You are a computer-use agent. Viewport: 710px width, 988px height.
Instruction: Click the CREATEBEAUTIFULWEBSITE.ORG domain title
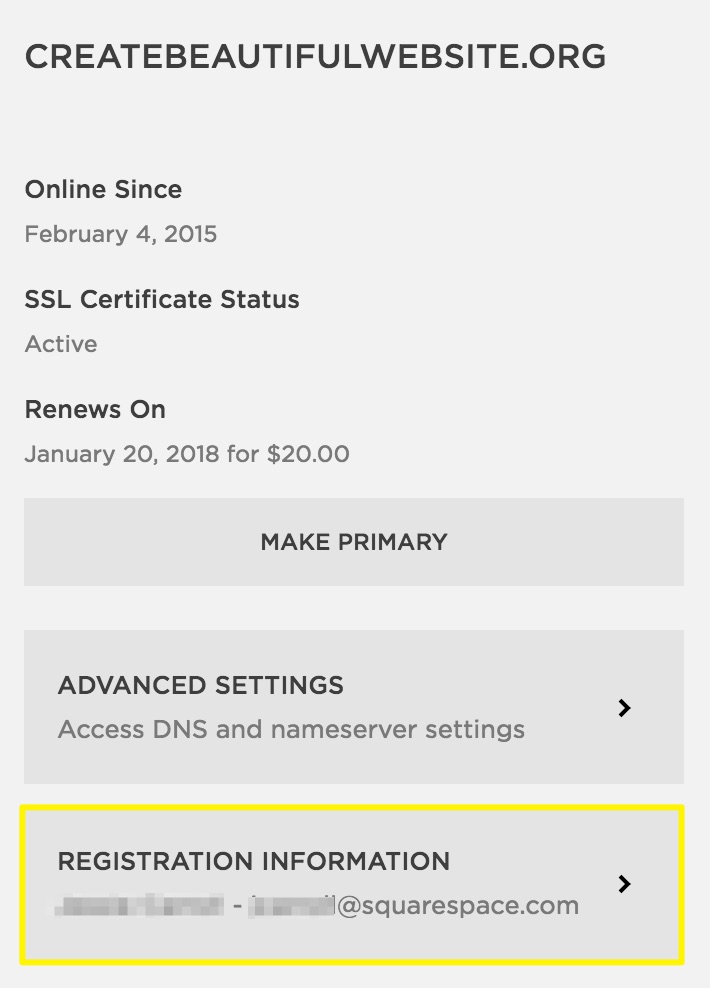pos(315,57)
